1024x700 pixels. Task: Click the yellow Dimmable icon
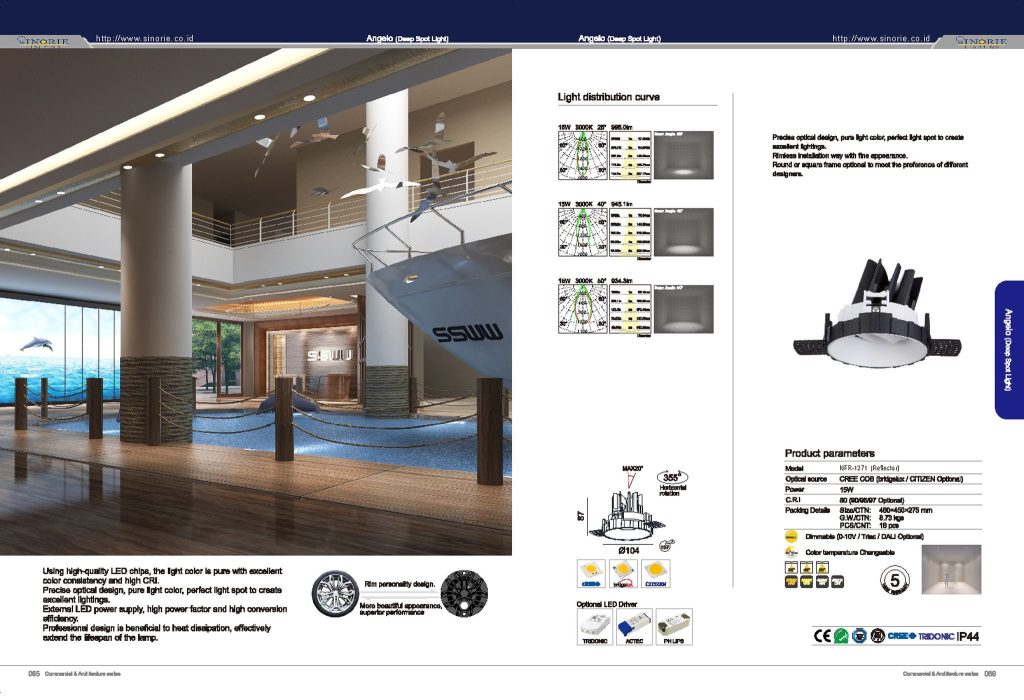791,537
